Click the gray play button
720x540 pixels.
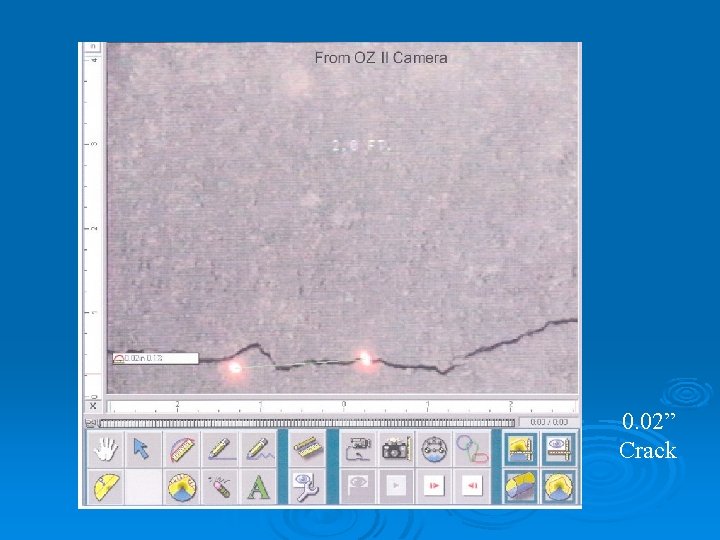click(x=396, y=487)
